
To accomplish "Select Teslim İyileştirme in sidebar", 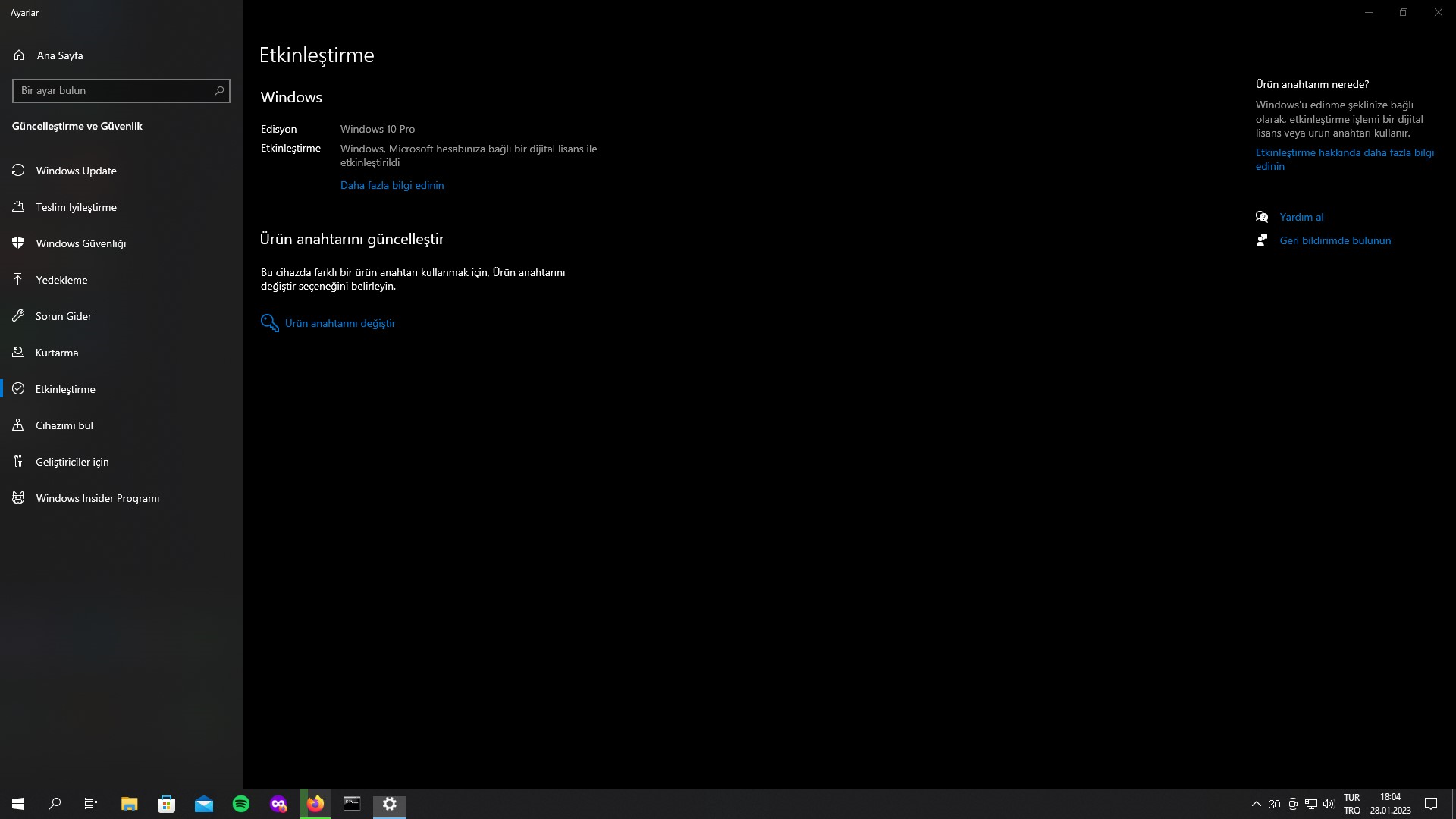I will tap(76, 207).
